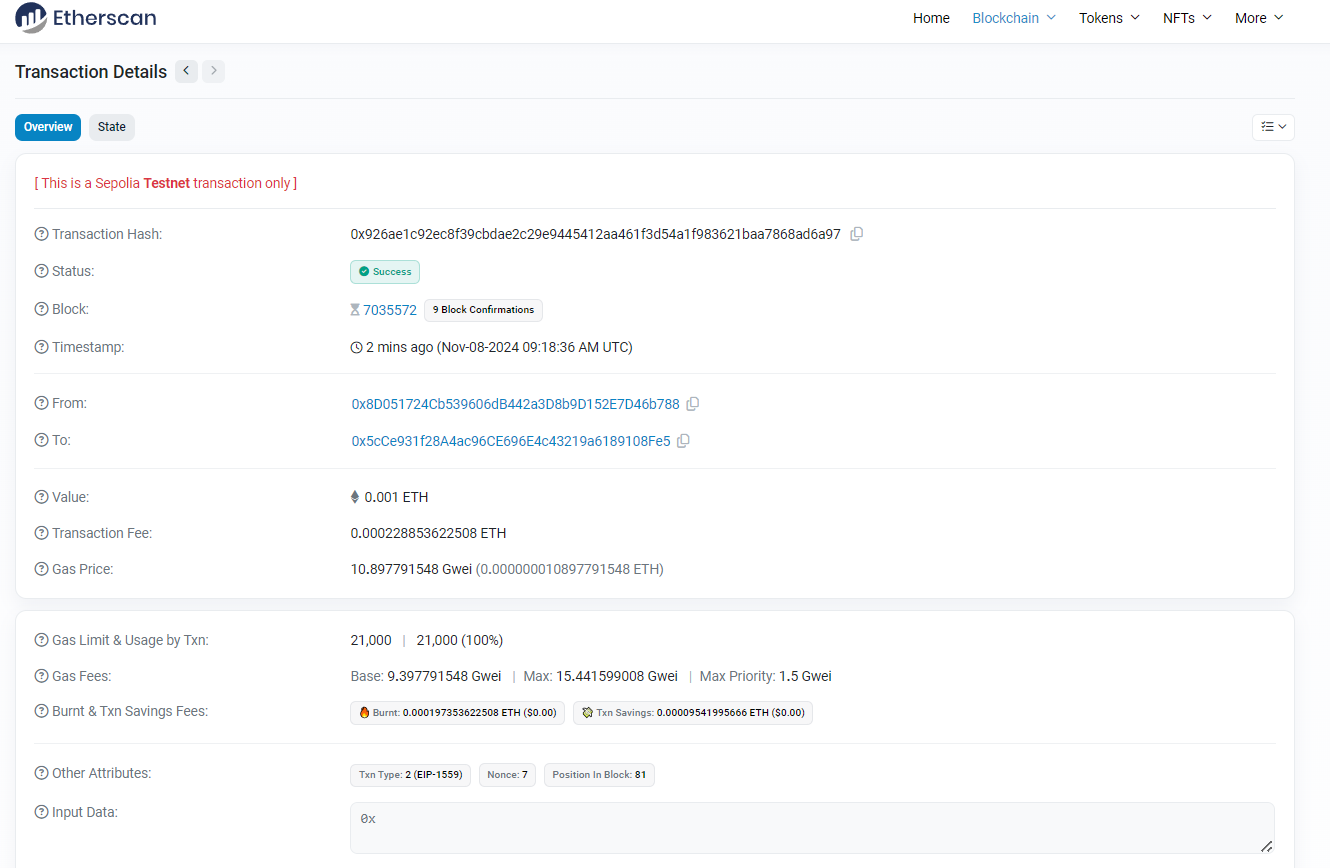
Task: Click help icon beside Burnt & Txn Savings
Action: [x=41, y=711]
